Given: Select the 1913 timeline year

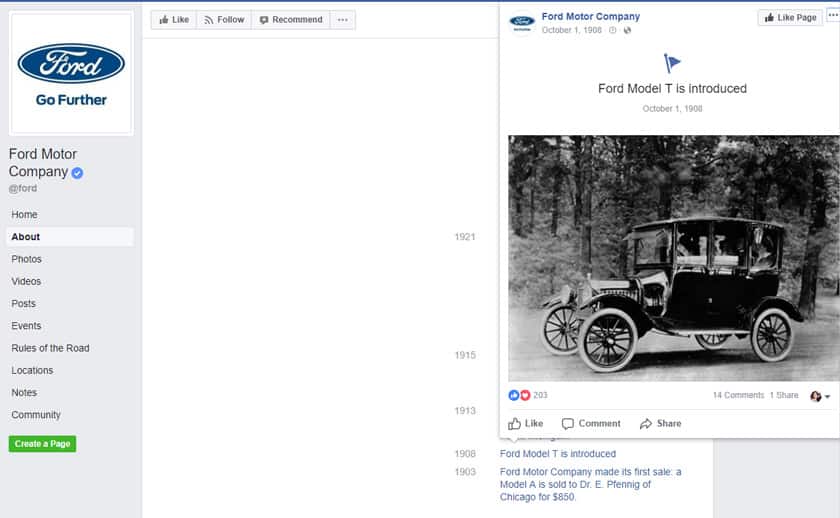Looking at the screenshot, I should click(464, 411).
